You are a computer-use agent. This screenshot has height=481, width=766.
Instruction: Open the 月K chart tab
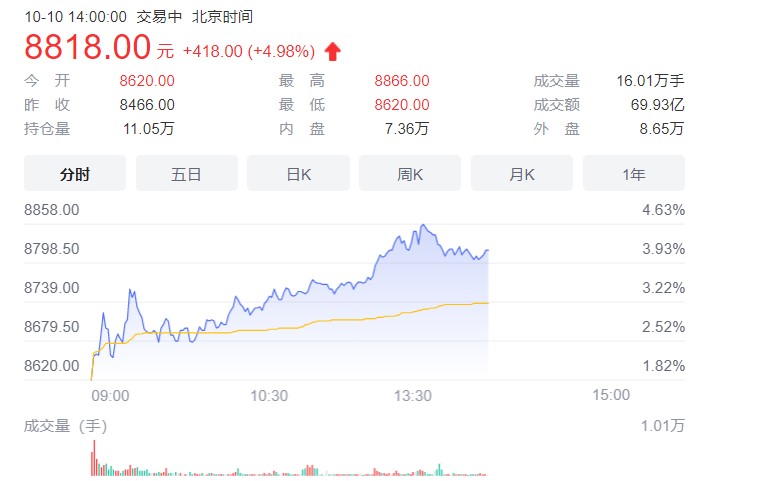tap(522, 173)
